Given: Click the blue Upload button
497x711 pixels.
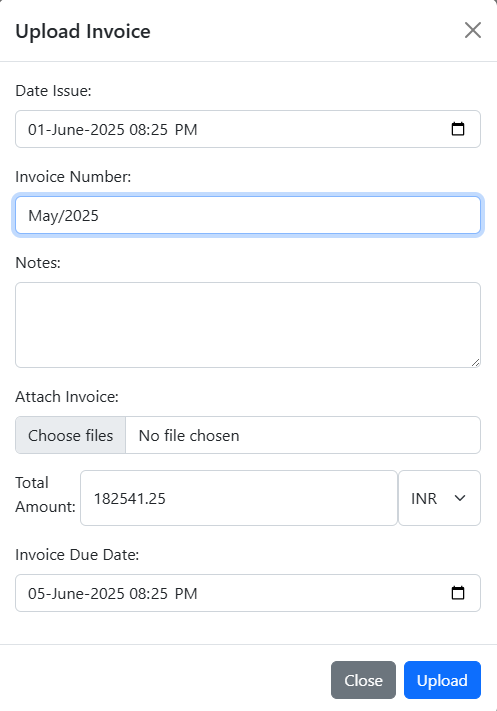Looking at the screenshot, I should click(x=442, y=680).
